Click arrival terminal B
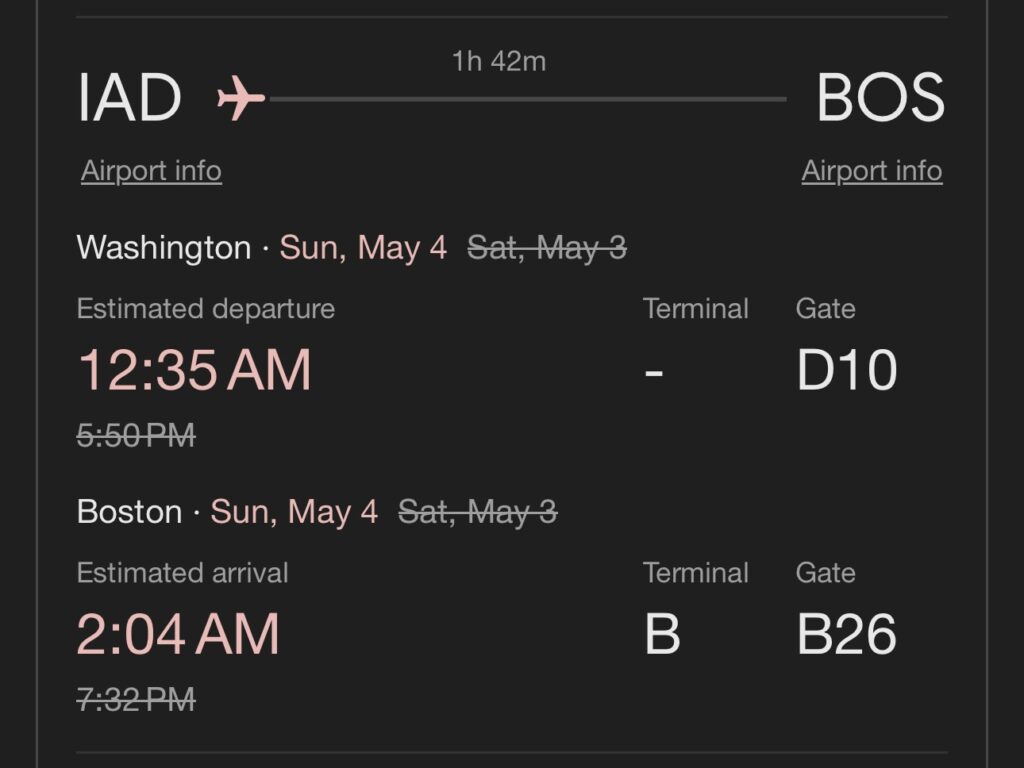The width and height of the screenshot is (1024, 768). pos(662,633)
